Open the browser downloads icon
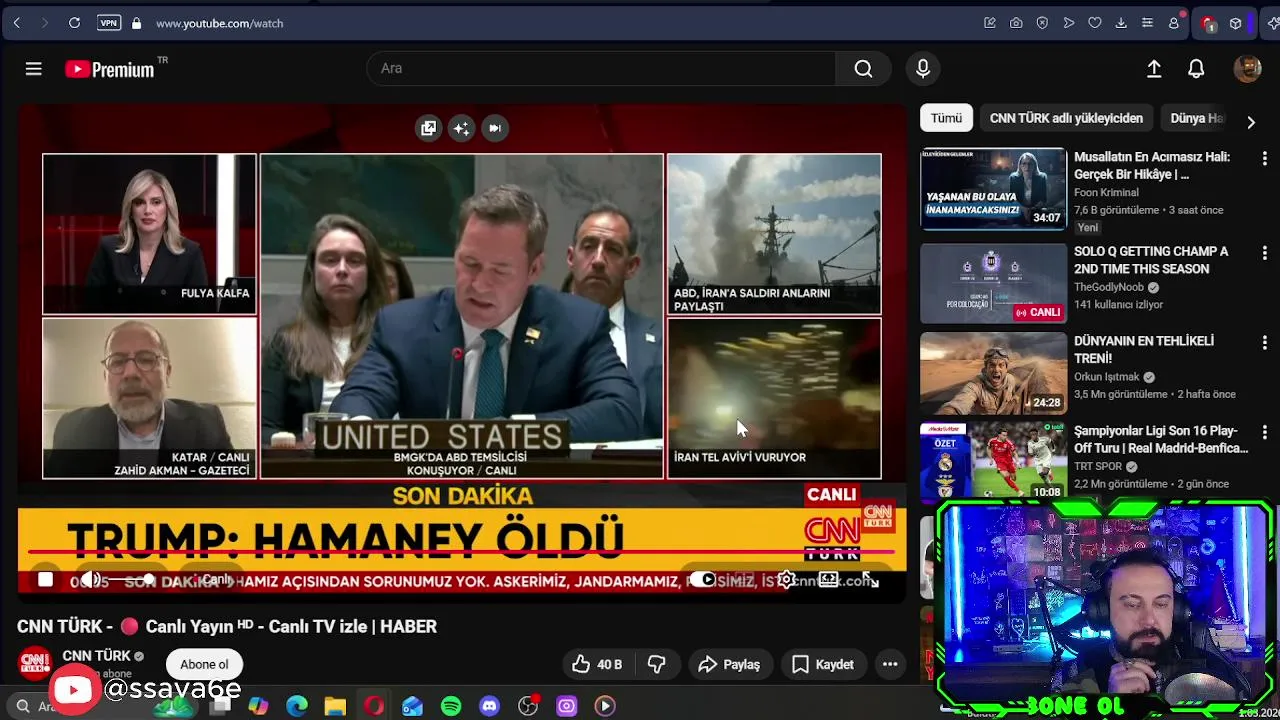The image size is (1280, 720). tap(1121, 23)
